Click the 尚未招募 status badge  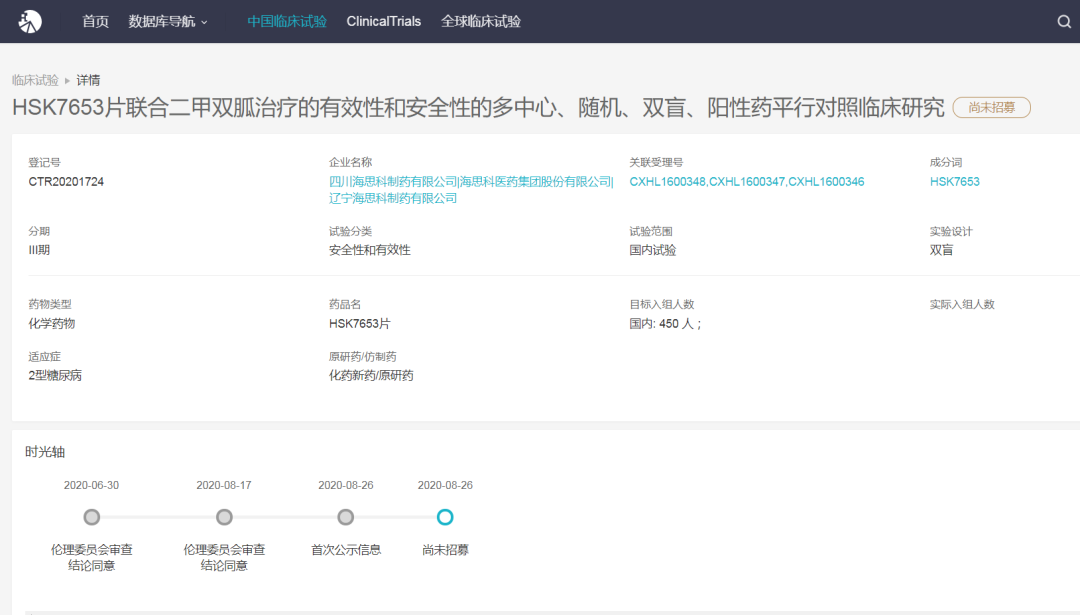pyautogui.click(x=991, y=107)
